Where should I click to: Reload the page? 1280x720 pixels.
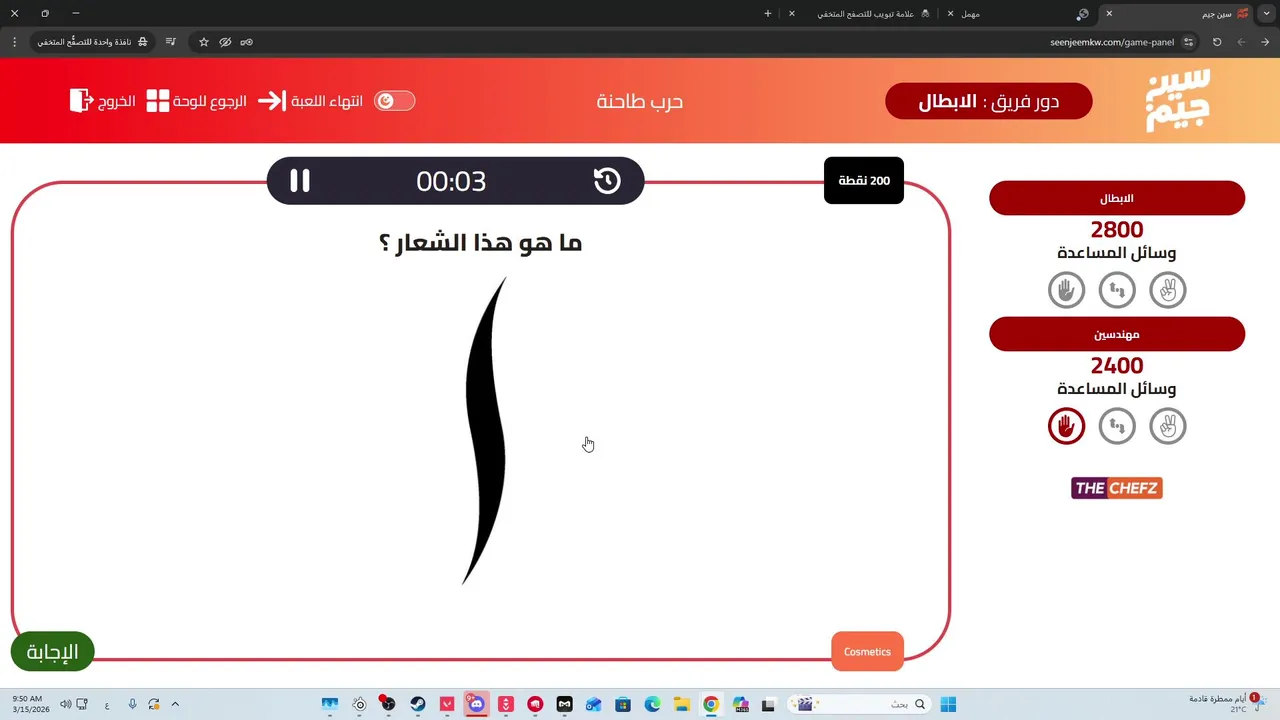click(x=1217, y=42)
